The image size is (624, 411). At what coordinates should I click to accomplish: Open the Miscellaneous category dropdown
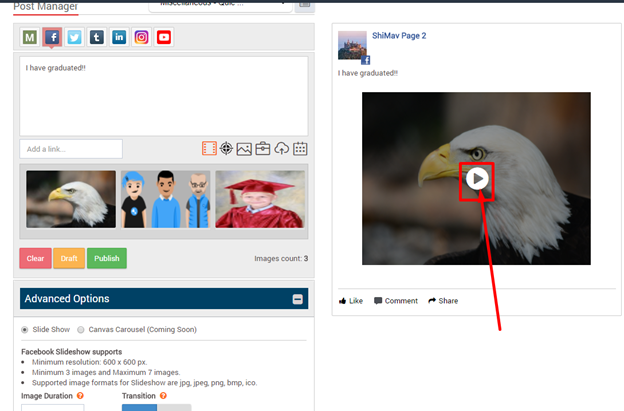coord(220,4)
